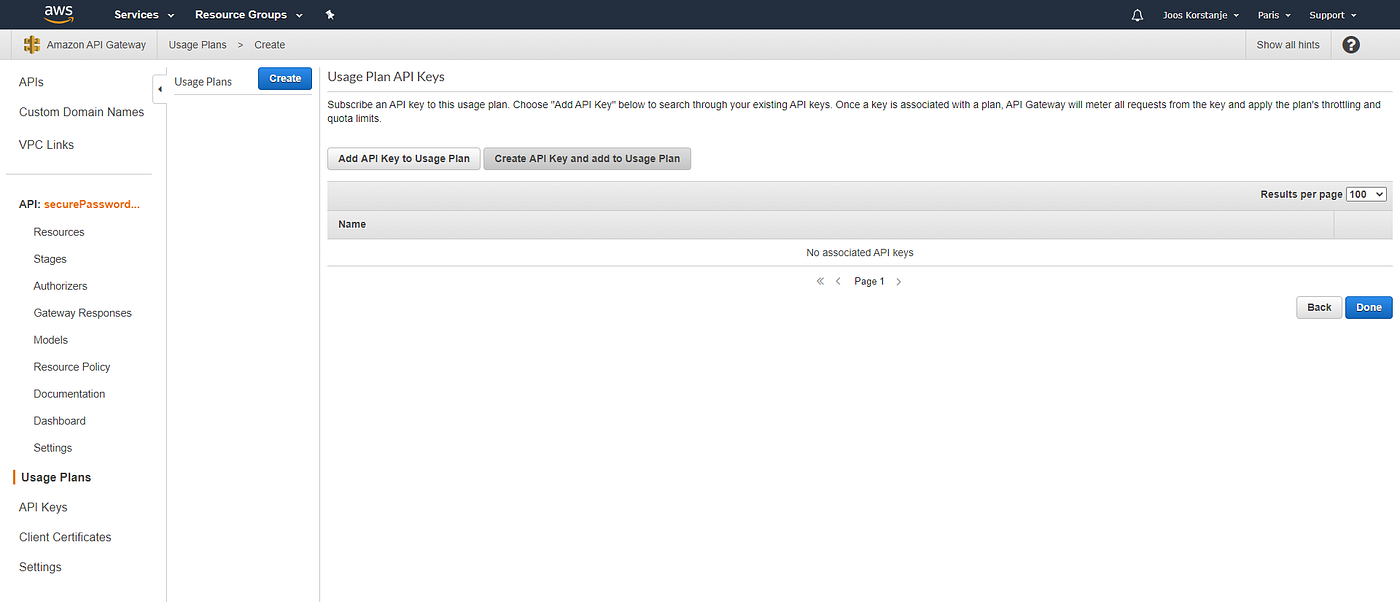Open the Services dropdown menu
Viewport: 1400px width, 602px height.
pyautogui.click(x=144, y=15)
